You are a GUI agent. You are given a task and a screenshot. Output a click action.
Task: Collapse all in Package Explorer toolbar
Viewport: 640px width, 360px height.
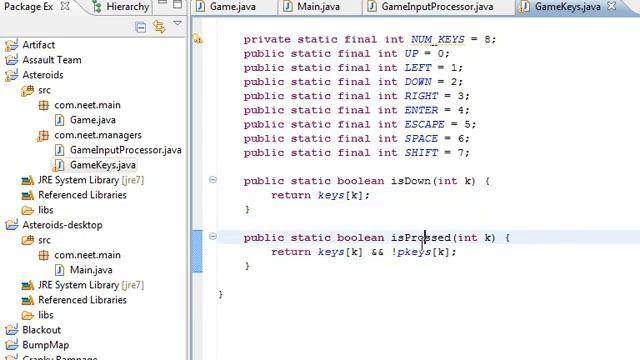pos(140,27)
